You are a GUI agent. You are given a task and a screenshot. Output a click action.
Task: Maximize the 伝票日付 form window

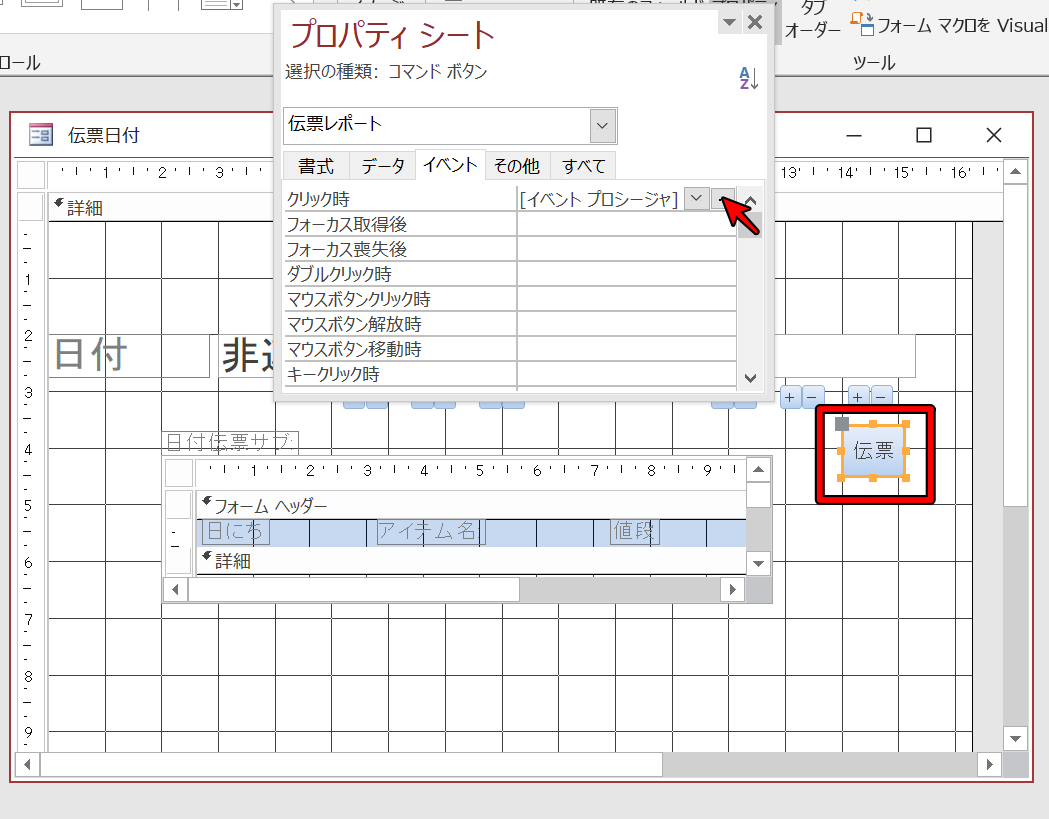pyautogui.click(x=924, y=135)
